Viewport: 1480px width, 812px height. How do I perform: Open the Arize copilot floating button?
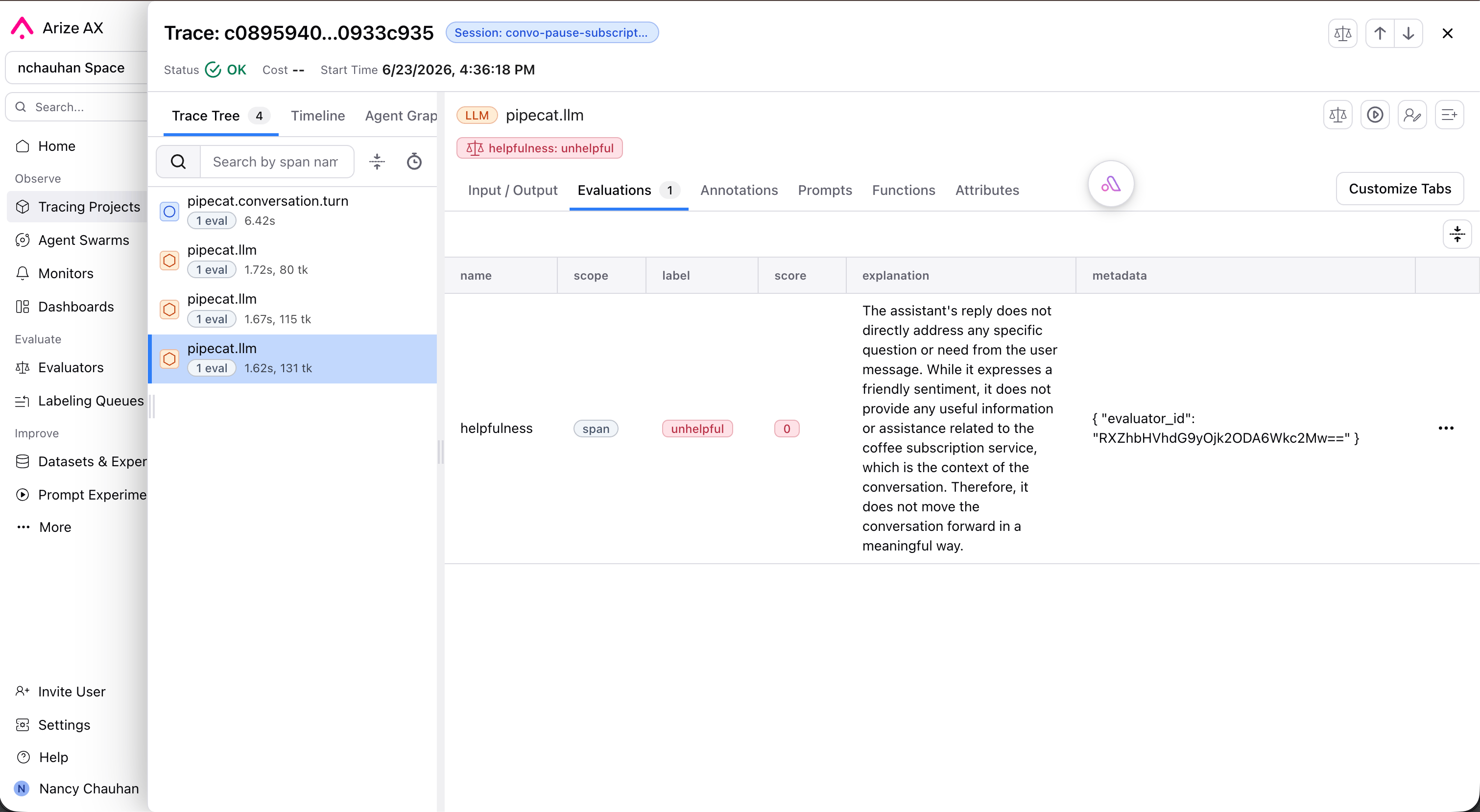[x=1111, y=184]
